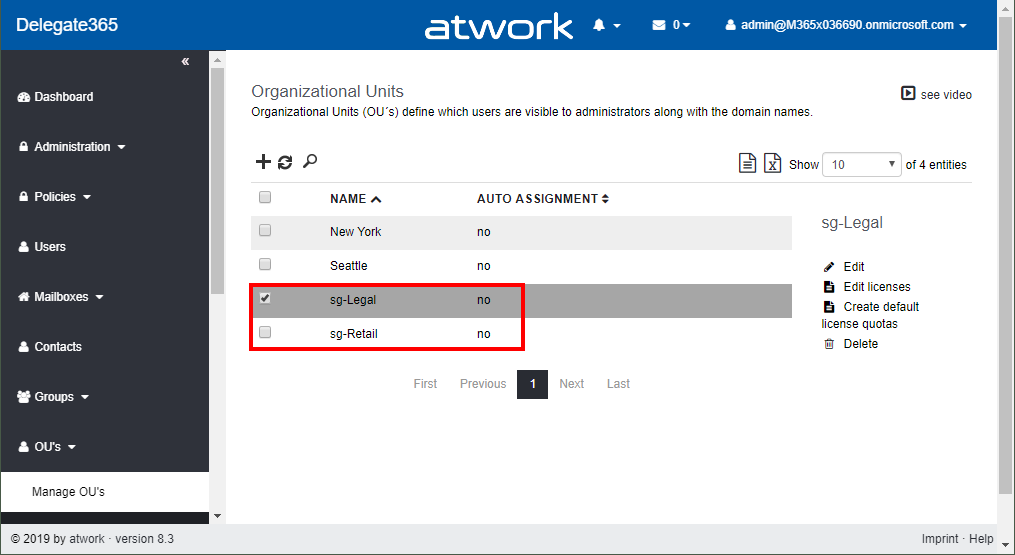Viewport: 1015px width, 555px height.
Task: Open Dashboard from the sidebar
Action: coord(63,97)
